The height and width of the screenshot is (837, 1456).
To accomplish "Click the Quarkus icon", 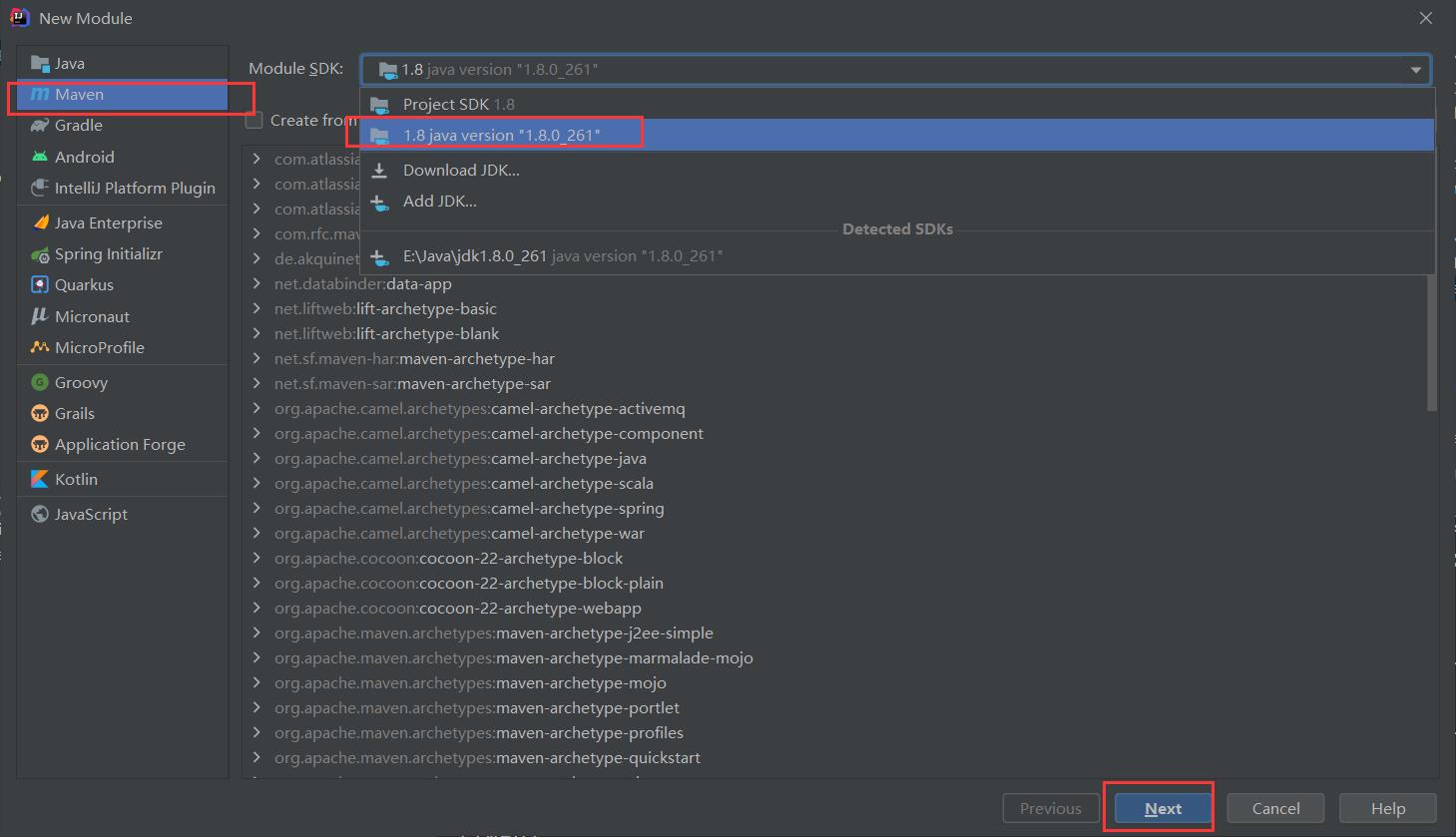I will point(40,284).
